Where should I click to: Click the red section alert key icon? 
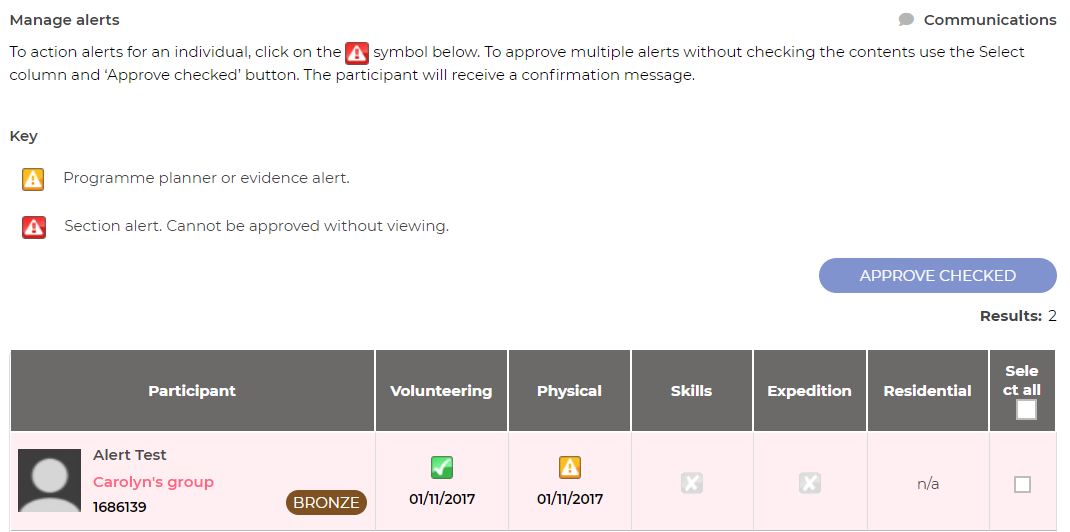[x=33, y=227]
